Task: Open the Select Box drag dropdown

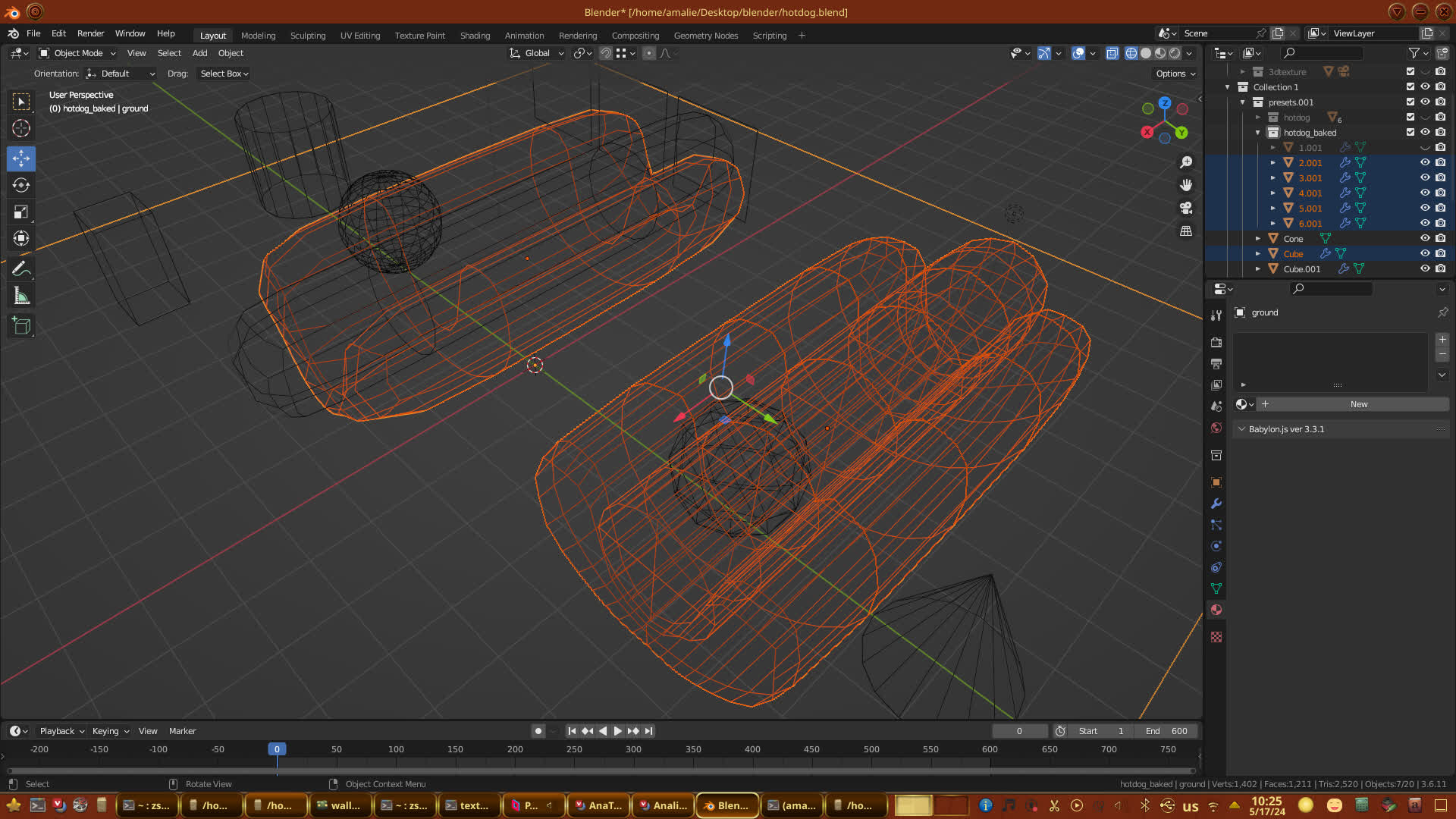Action: 224,74
